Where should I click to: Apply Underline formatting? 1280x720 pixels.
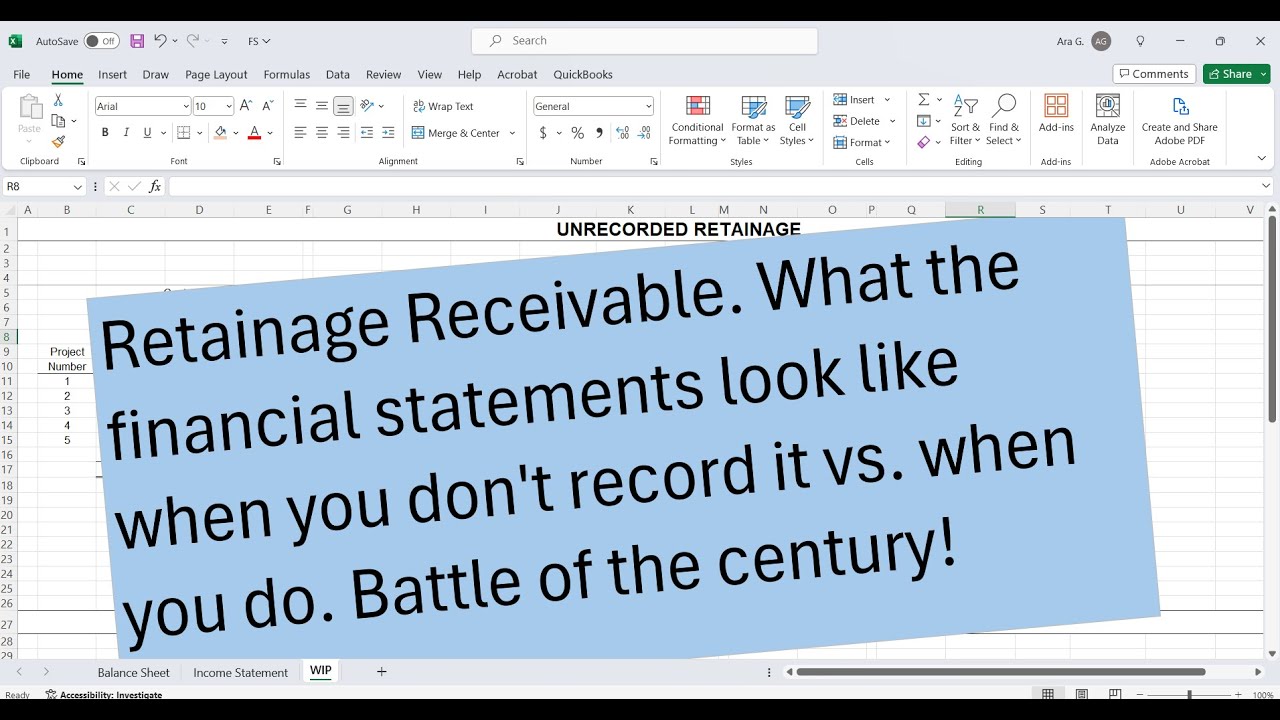pyautogui.click(x=147, y=133)
